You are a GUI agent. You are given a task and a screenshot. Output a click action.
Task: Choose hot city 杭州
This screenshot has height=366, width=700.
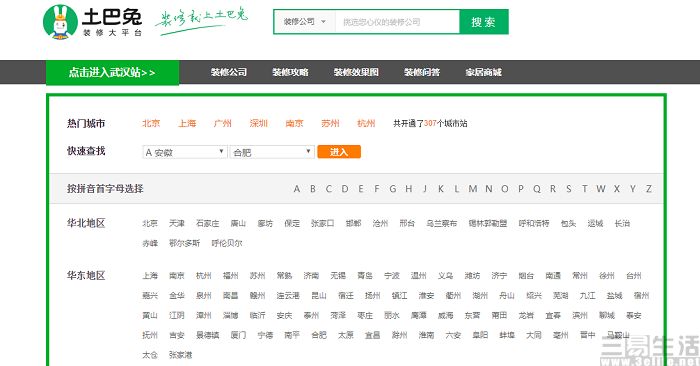click(366, 123)
